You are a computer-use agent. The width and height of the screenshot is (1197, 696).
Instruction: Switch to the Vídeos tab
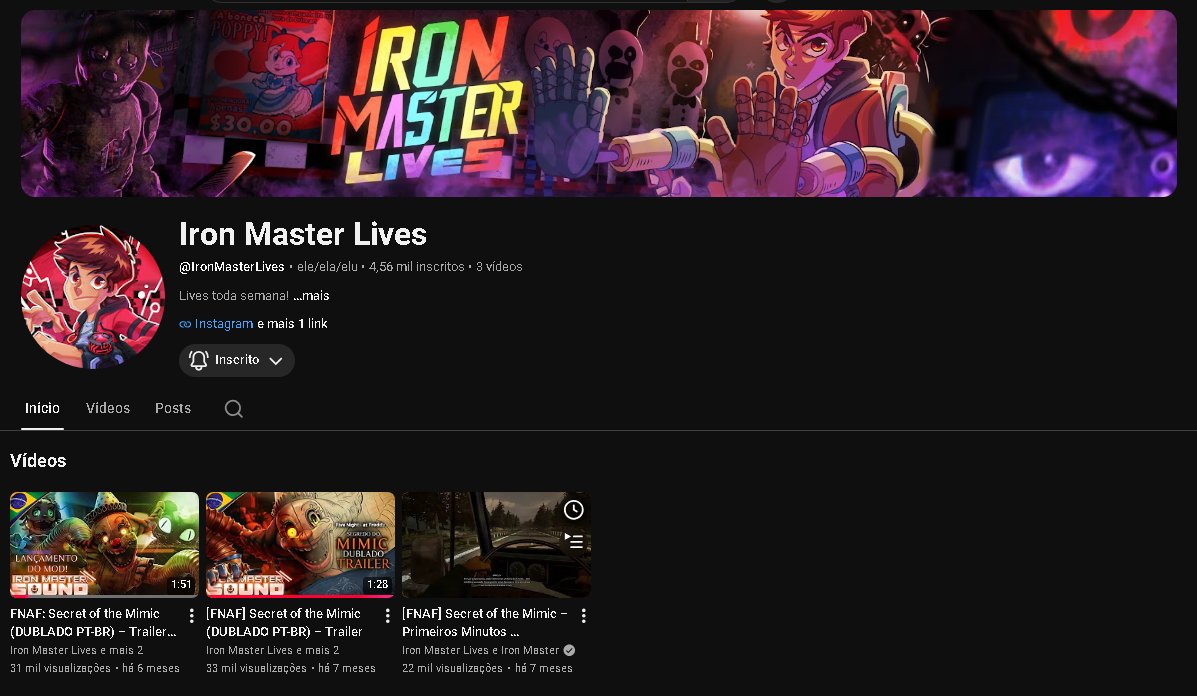pos(108,408)
